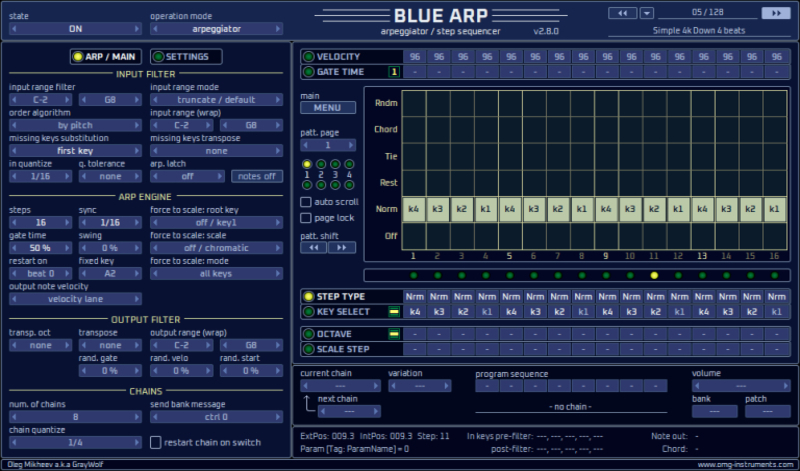Viewport: 800px width, 471px height.
Task: Increase steps value with right arrow
Action: coord(67,222)
